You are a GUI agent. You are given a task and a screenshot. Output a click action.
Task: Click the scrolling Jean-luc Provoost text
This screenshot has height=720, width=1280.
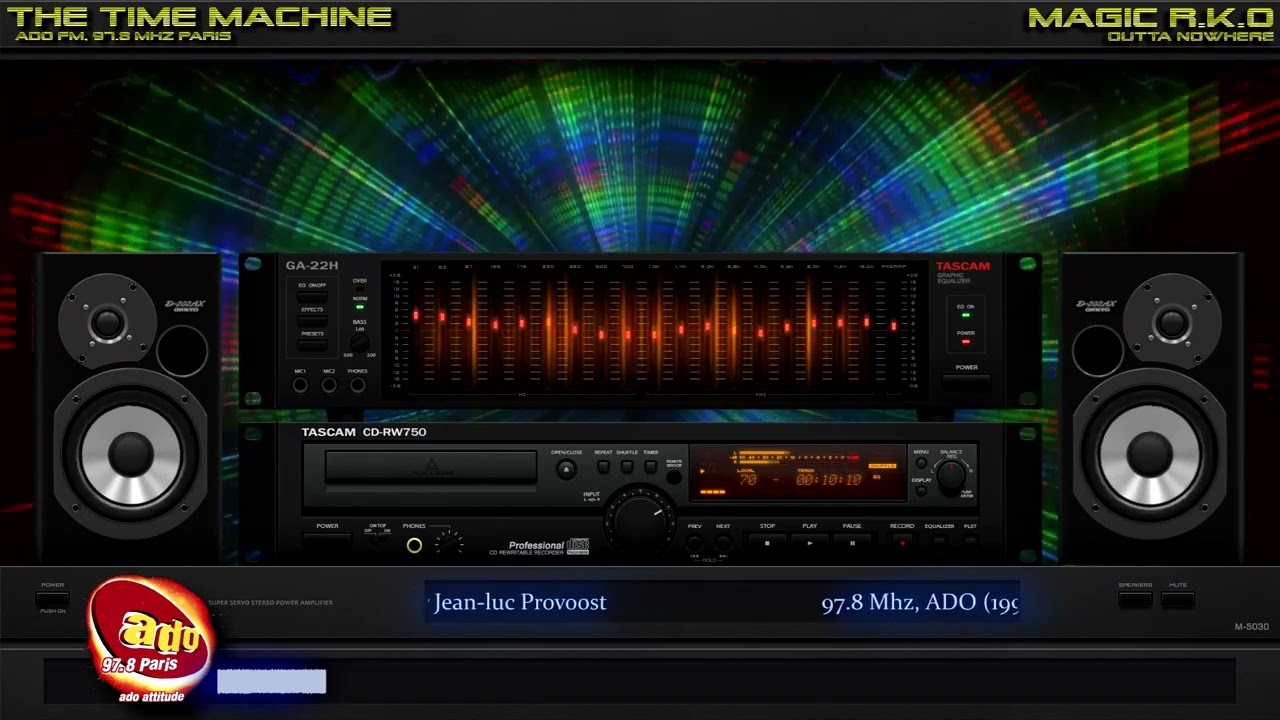pos(520,602)
